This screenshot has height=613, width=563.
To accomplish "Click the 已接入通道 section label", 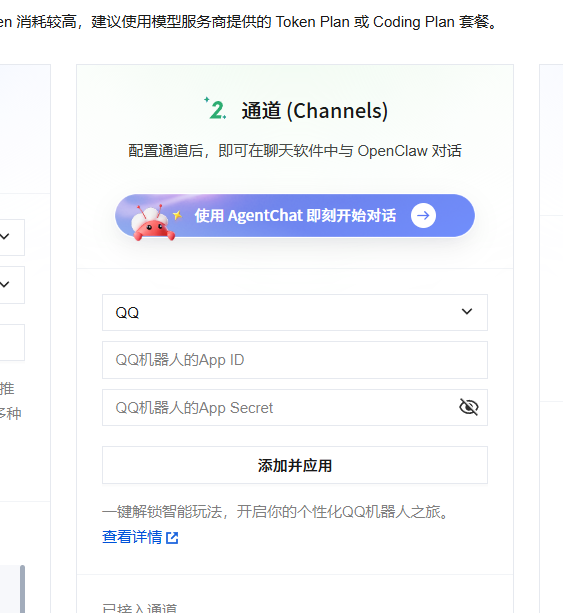I will (140, 608).
